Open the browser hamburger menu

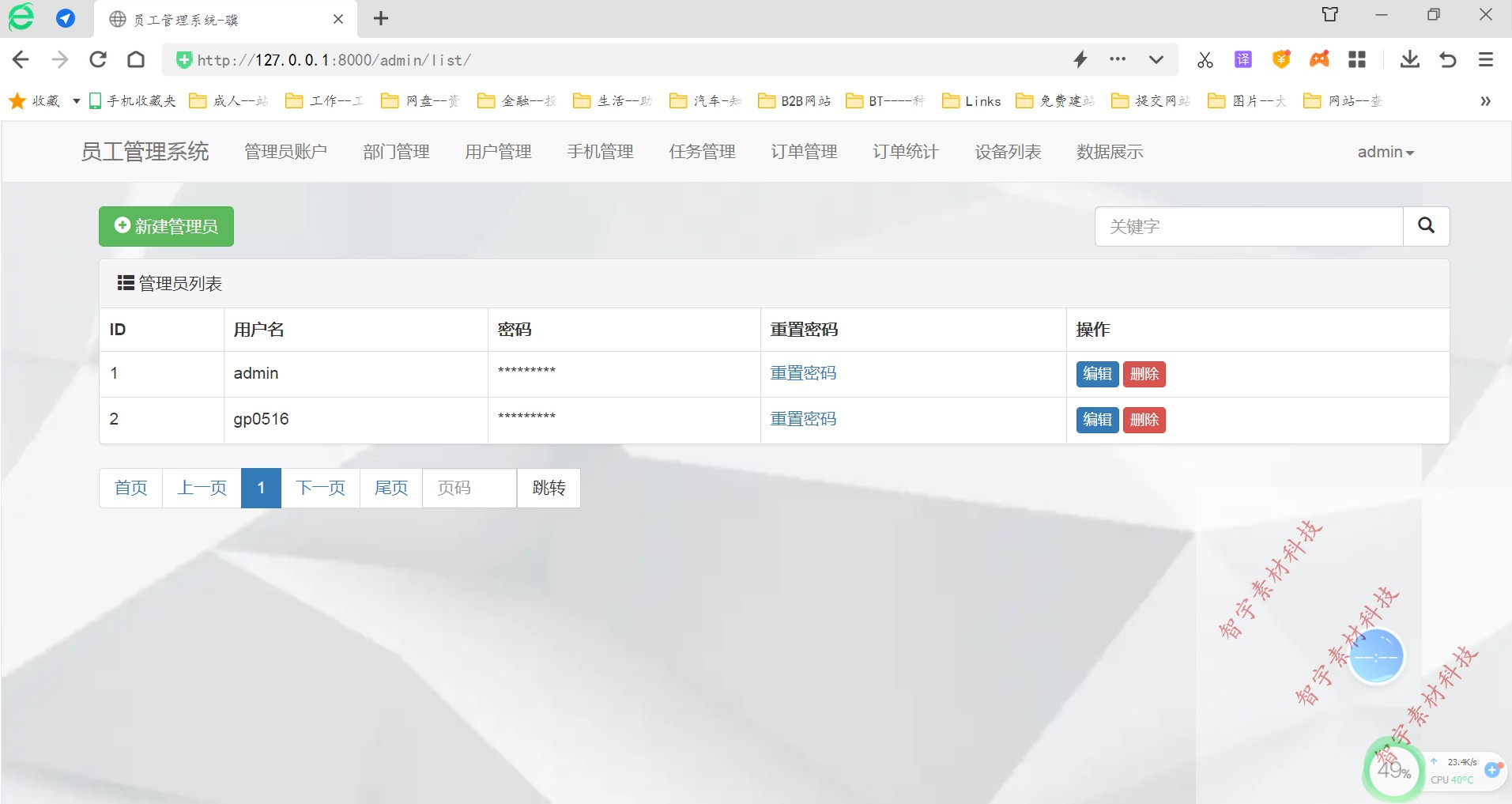pos(1486,59)
